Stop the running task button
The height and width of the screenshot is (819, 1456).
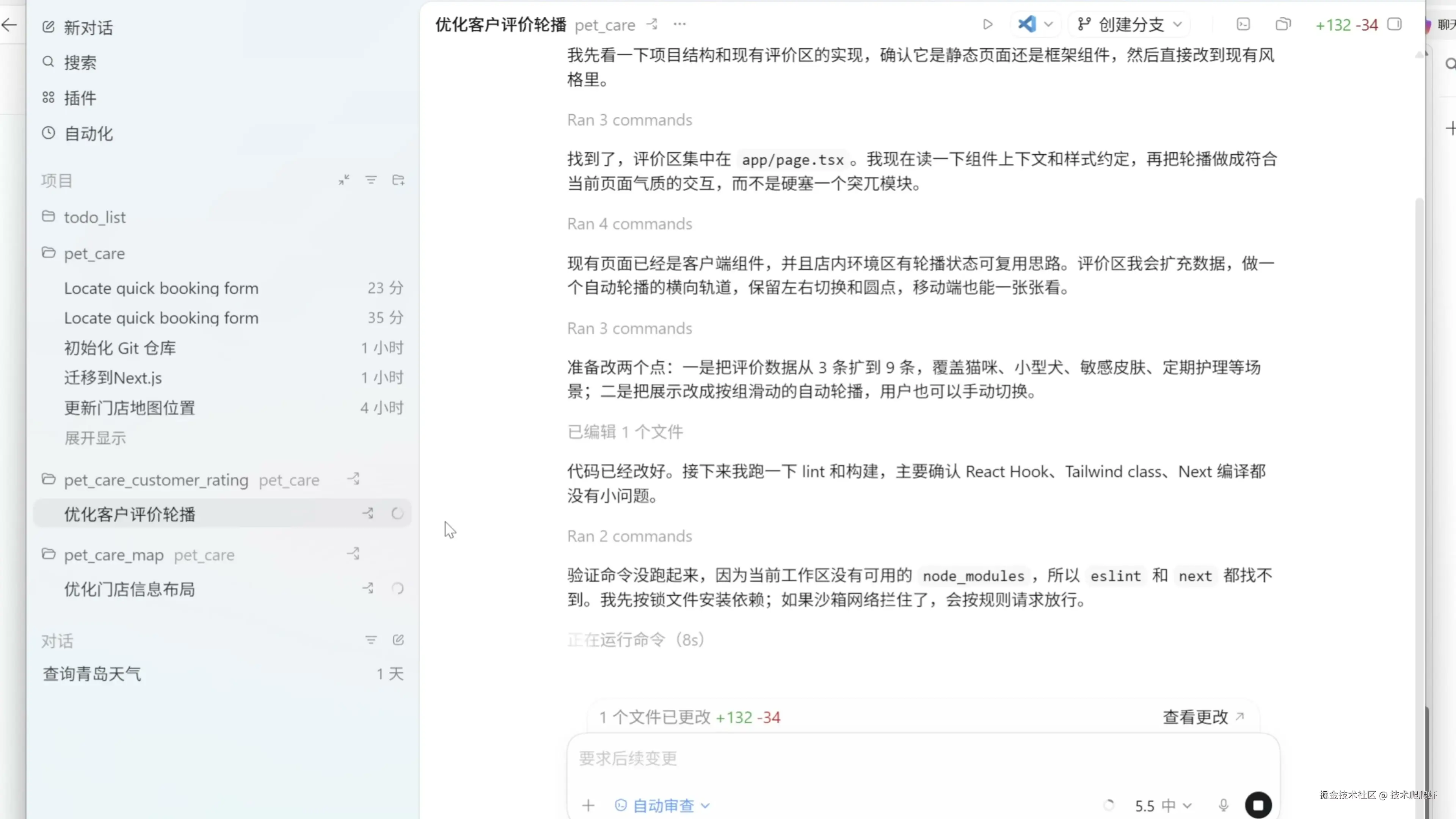coord(1258,805)
